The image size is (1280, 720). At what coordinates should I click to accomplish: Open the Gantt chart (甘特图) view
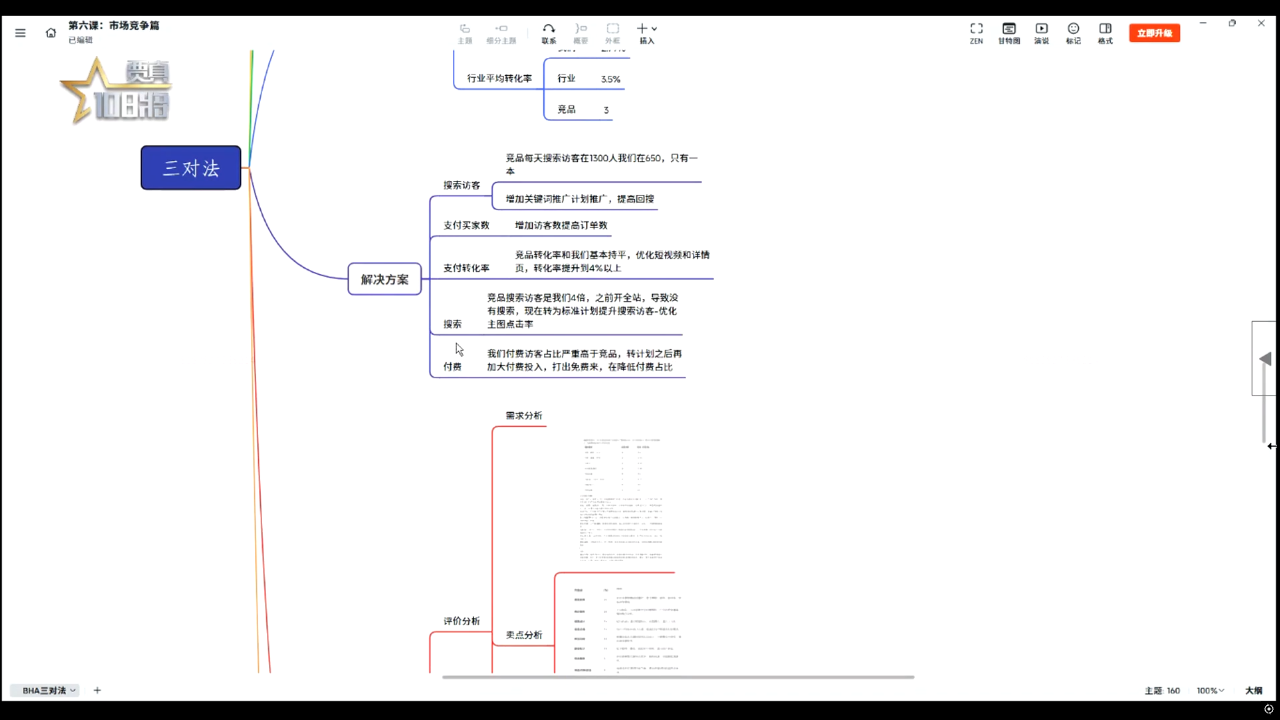(1008, 33)
